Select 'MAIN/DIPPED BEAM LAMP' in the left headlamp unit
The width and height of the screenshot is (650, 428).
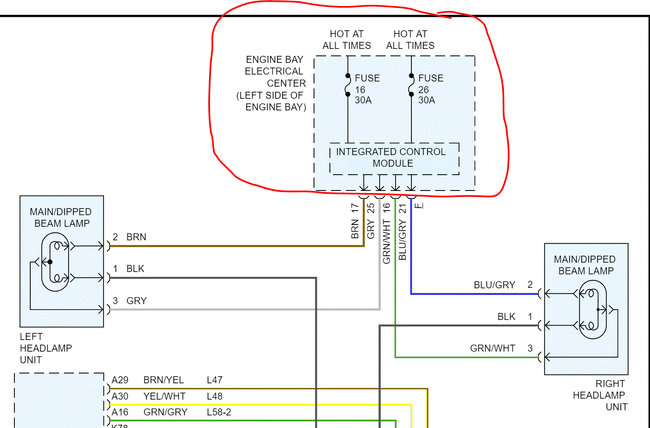coord(61,218)
